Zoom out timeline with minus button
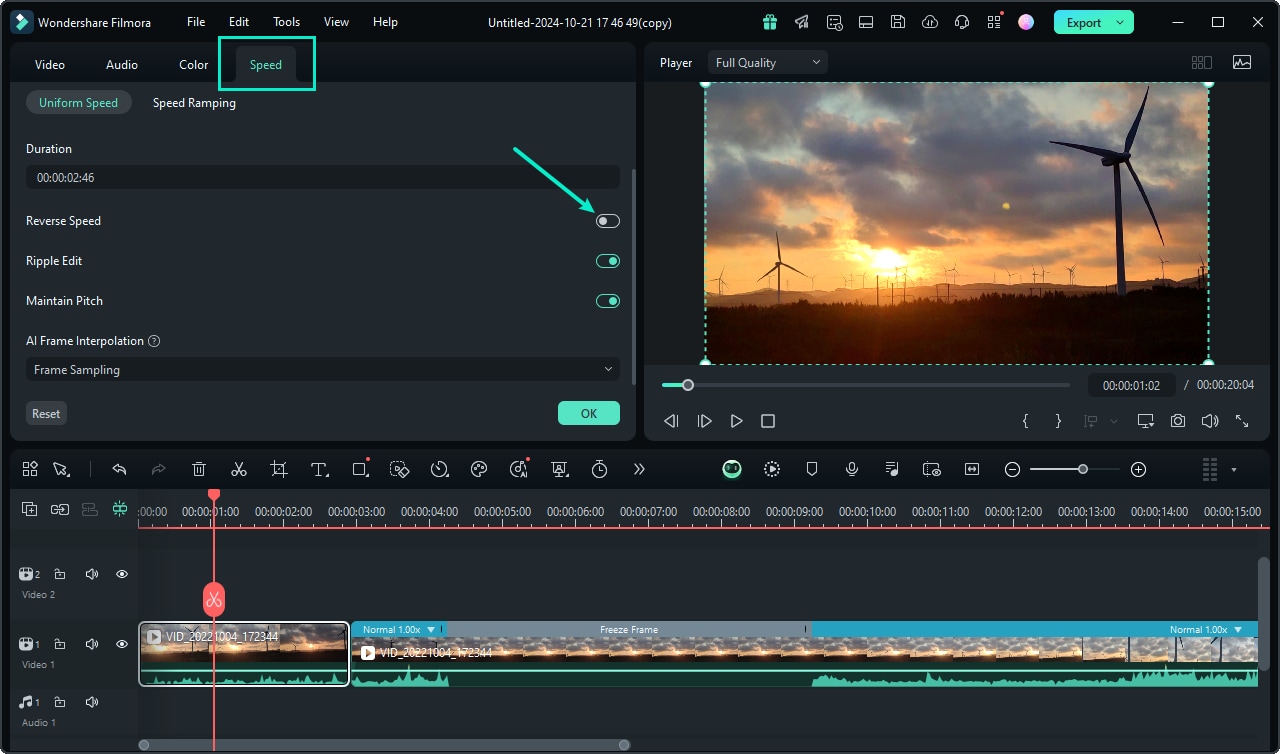Screen dimensions: 1280x754 click(x=1012, y=469)
